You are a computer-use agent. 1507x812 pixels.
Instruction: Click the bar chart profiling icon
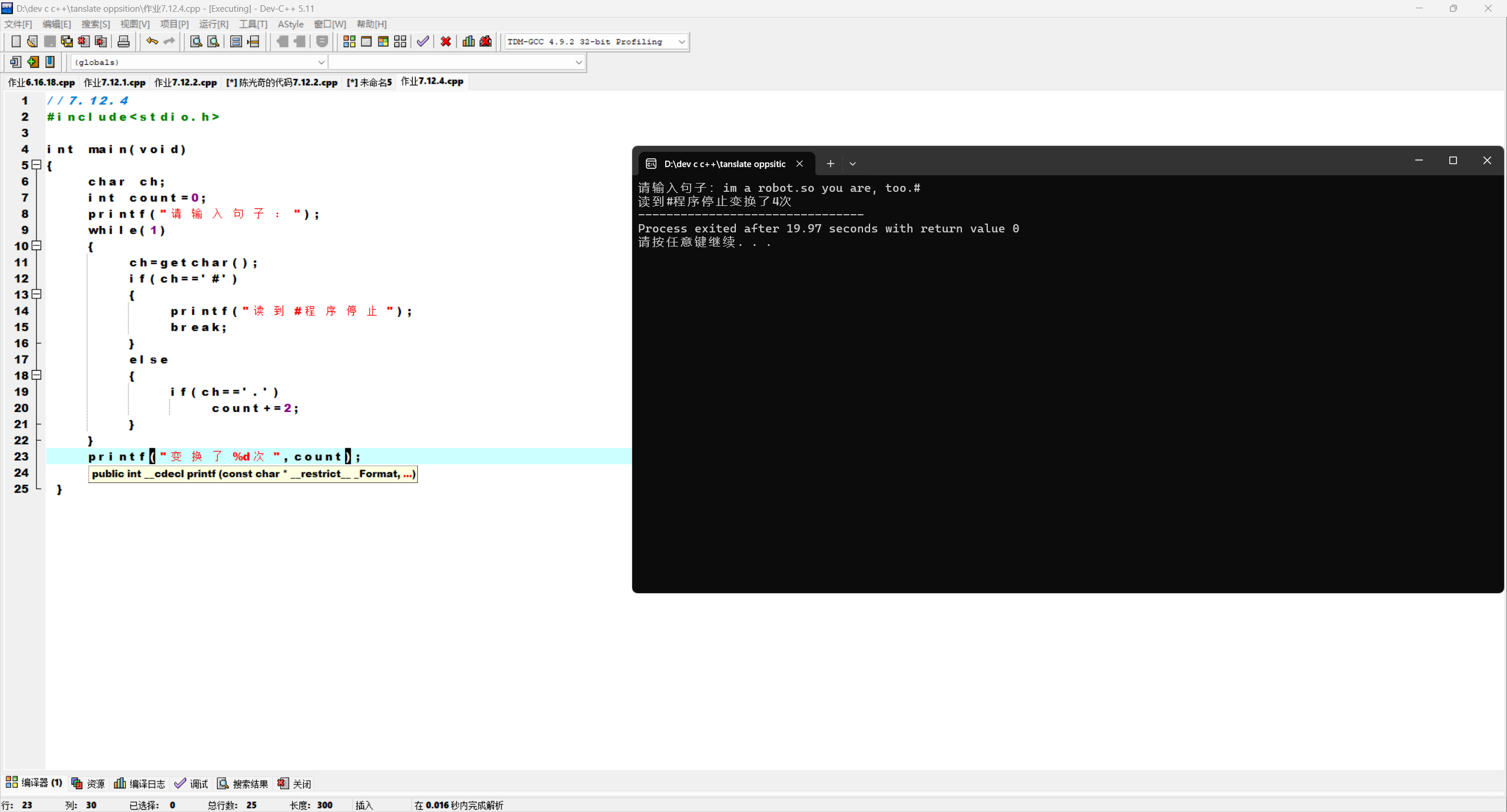469,41
